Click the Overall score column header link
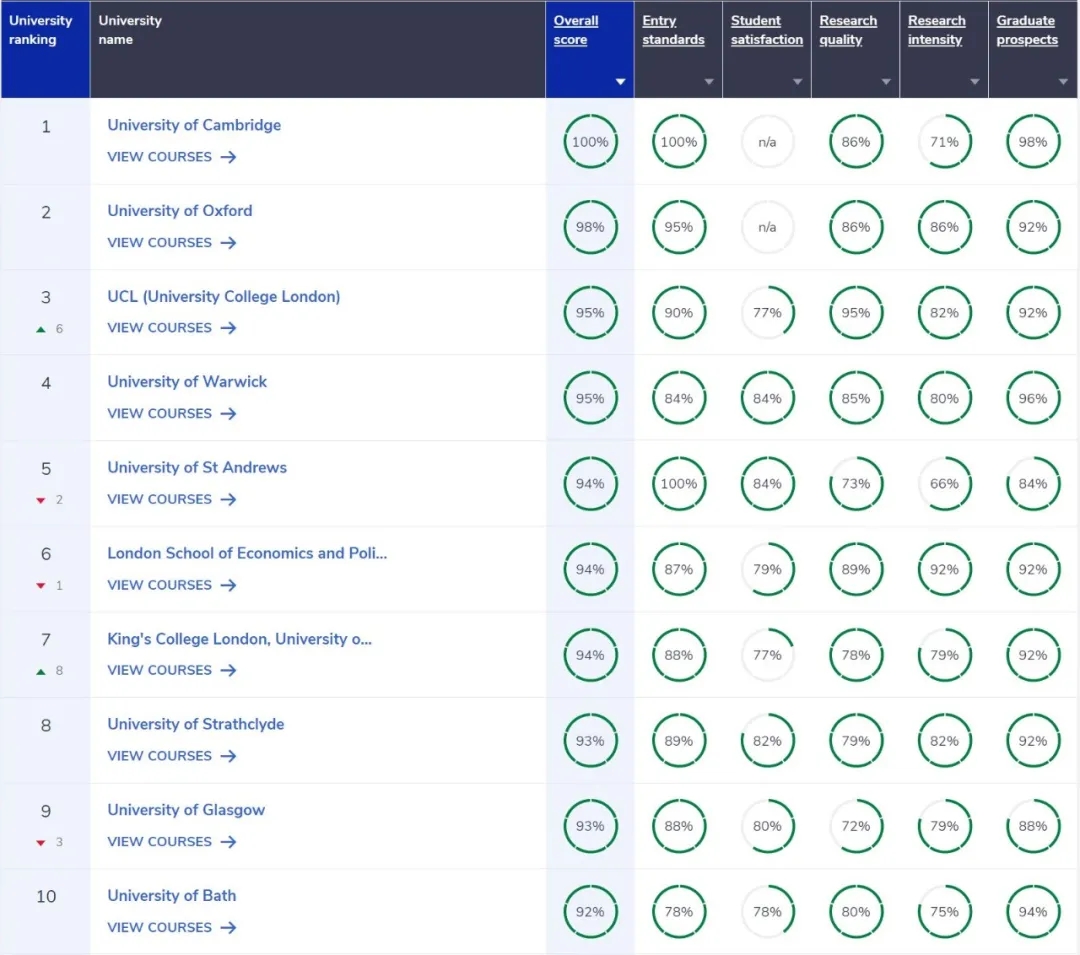 click(576, 30)
